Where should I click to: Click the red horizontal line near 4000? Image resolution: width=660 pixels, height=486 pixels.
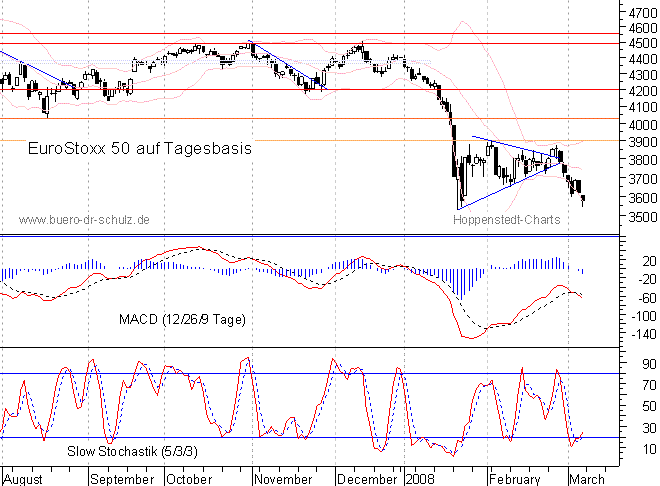[x=200, y=119]
